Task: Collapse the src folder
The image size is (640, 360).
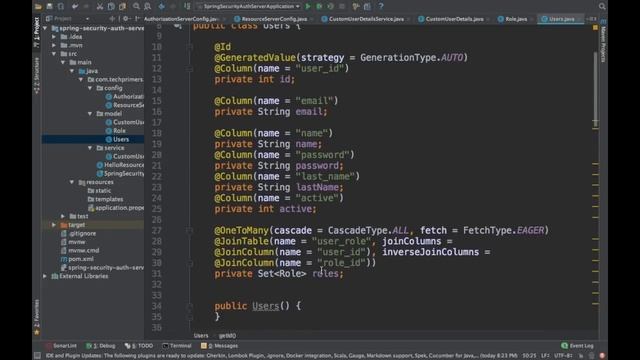Action: pos(54,54)
